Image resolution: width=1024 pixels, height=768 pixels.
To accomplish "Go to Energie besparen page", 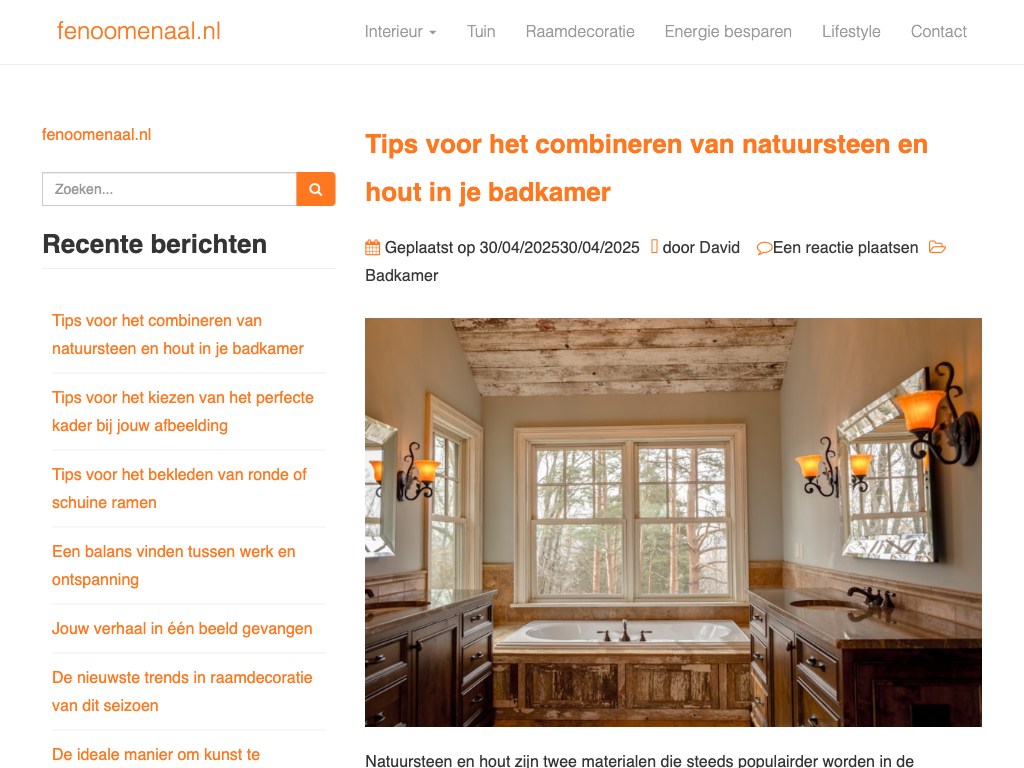I will coord(728,31).
